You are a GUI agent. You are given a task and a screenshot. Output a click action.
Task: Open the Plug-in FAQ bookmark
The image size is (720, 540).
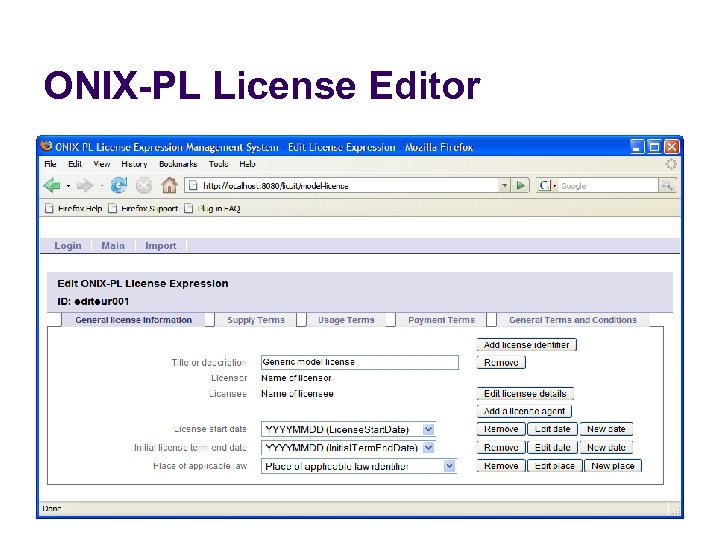click(212, 208)
